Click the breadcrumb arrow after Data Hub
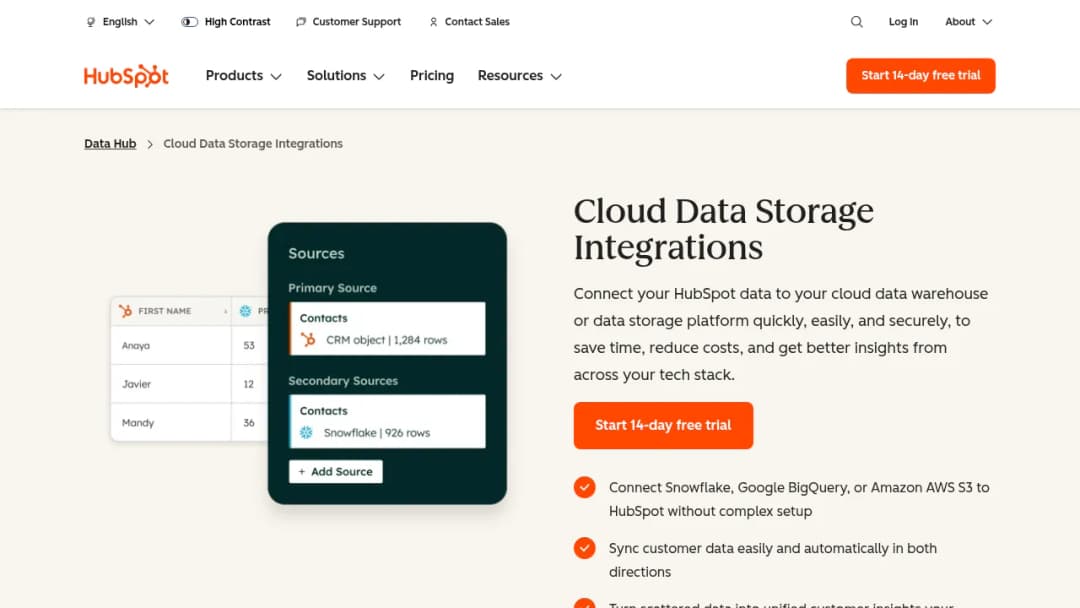 [149, 144]
